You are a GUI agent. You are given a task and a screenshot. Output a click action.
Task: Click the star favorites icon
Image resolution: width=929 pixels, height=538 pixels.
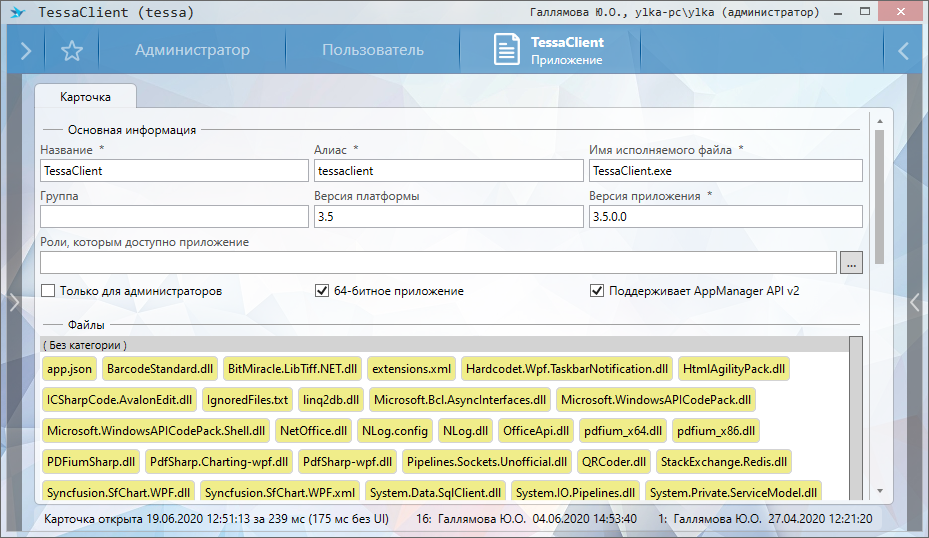click(x=71, y=51)
